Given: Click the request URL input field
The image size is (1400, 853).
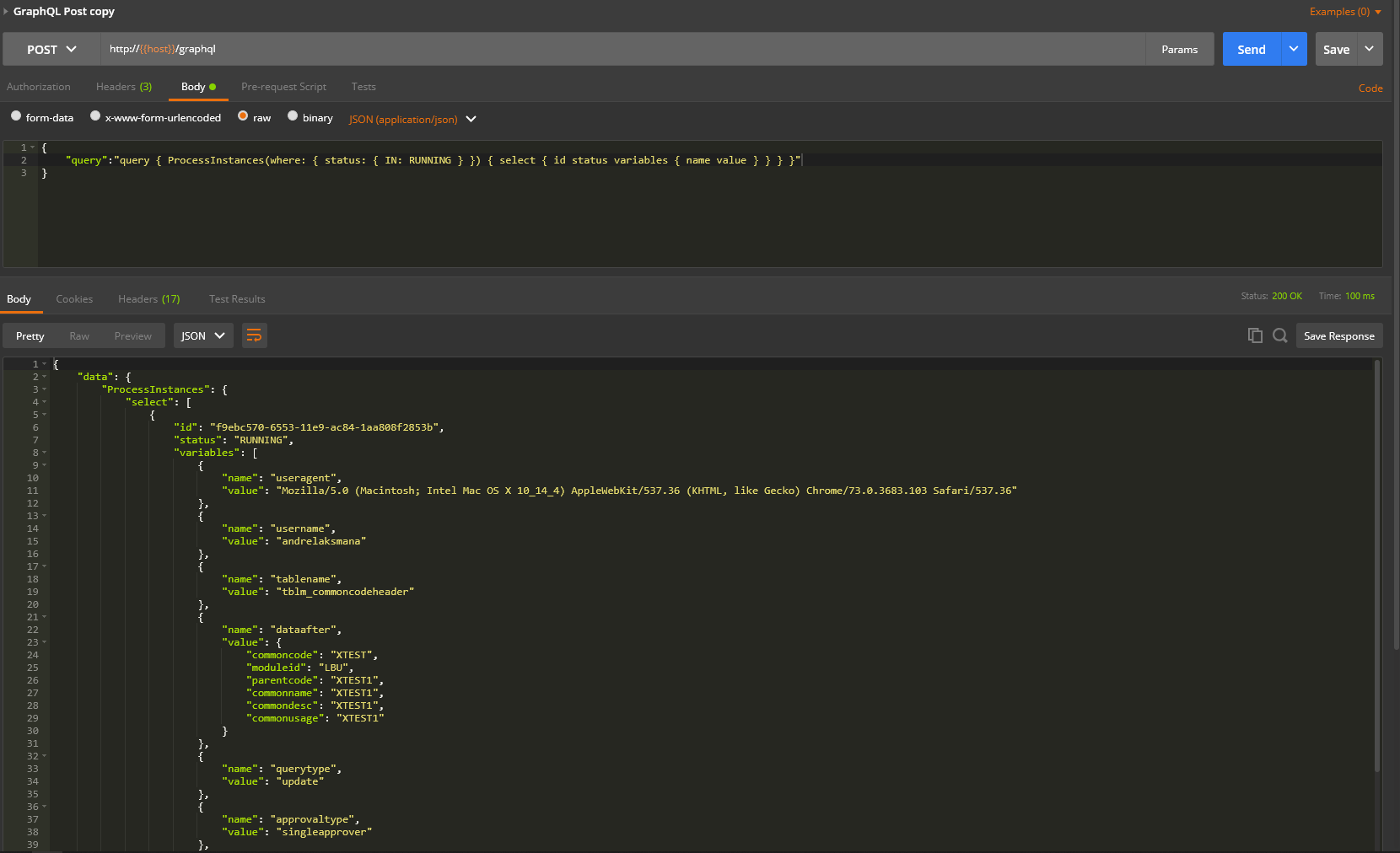Looking at the screenshot, I should pos(622,49).
